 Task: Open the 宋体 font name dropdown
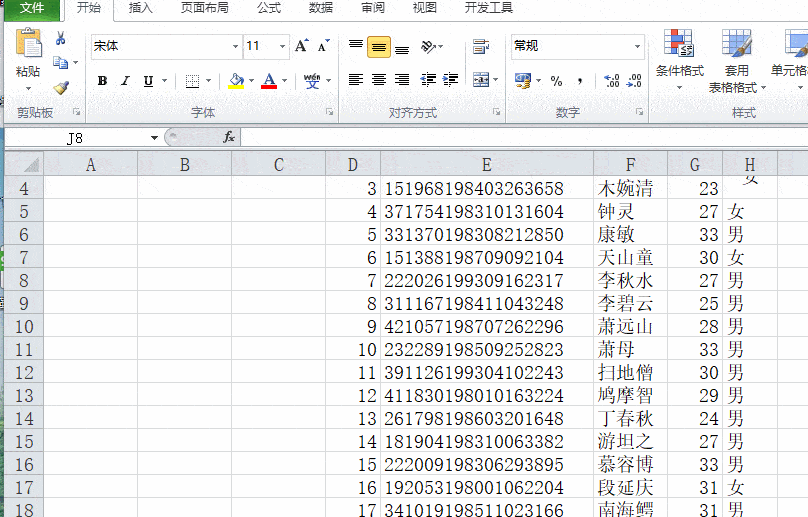[235, 46]
